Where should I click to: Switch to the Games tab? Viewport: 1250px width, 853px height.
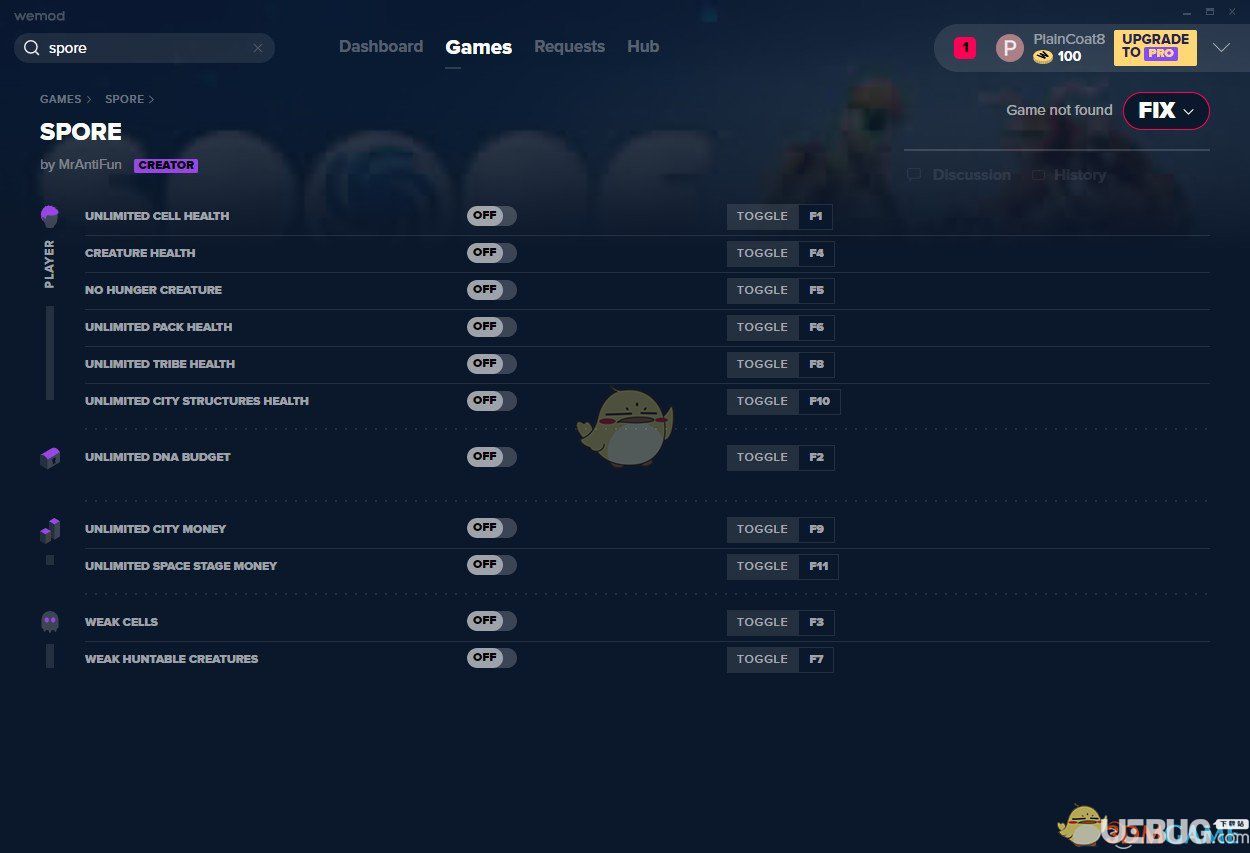tap(479, 47)
